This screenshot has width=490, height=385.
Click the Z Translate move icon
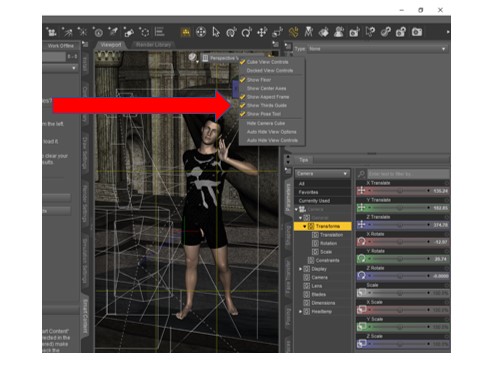[361, 225]
